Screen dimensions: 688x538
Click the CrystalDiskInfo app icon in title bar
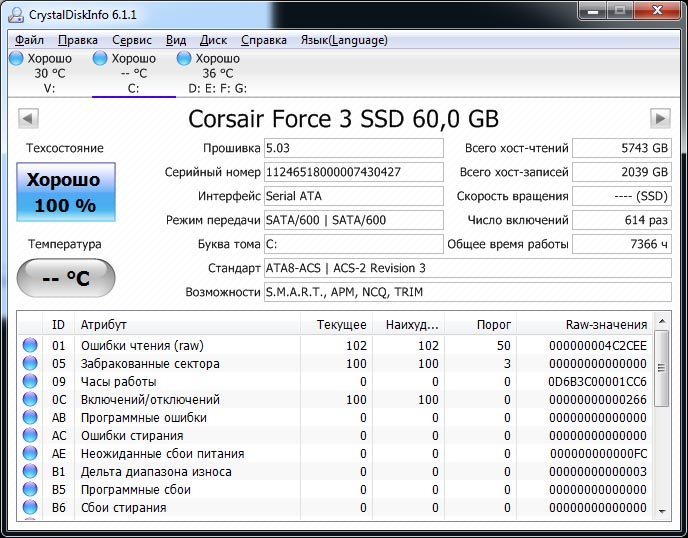(14, 13)
